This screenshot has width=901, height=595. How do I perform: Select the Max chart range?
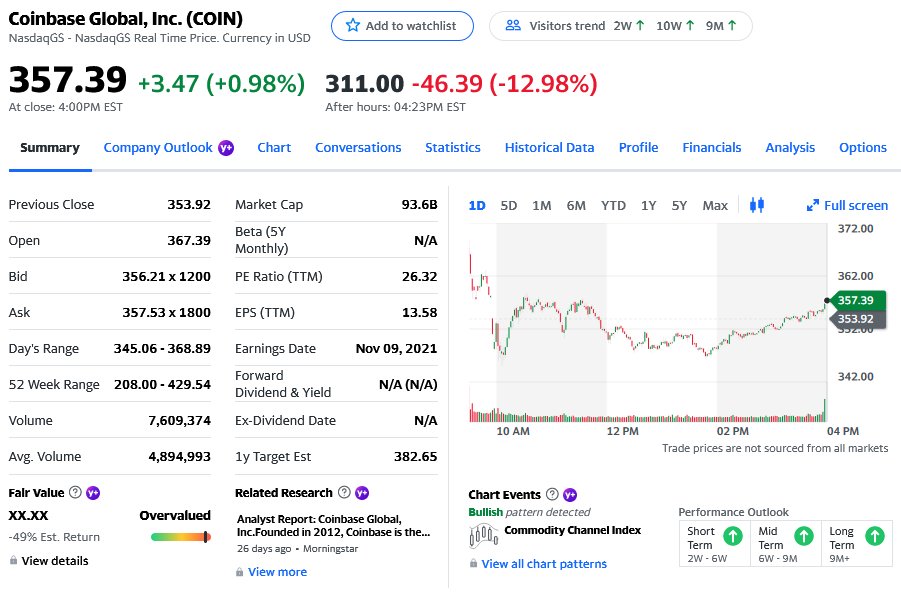[x=715, y=205]
